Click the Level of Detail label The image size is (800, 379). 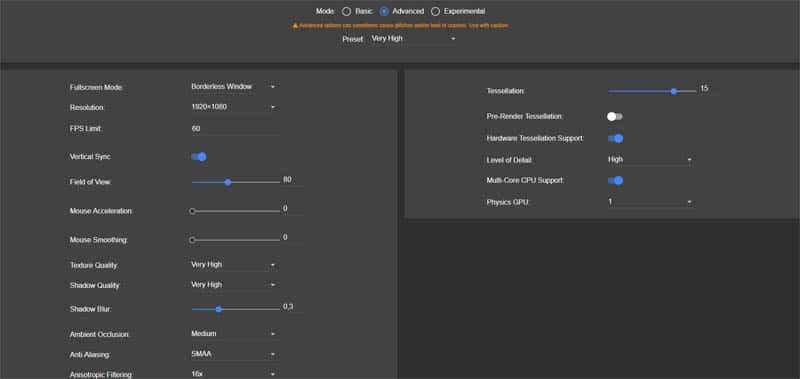[509, 160]
